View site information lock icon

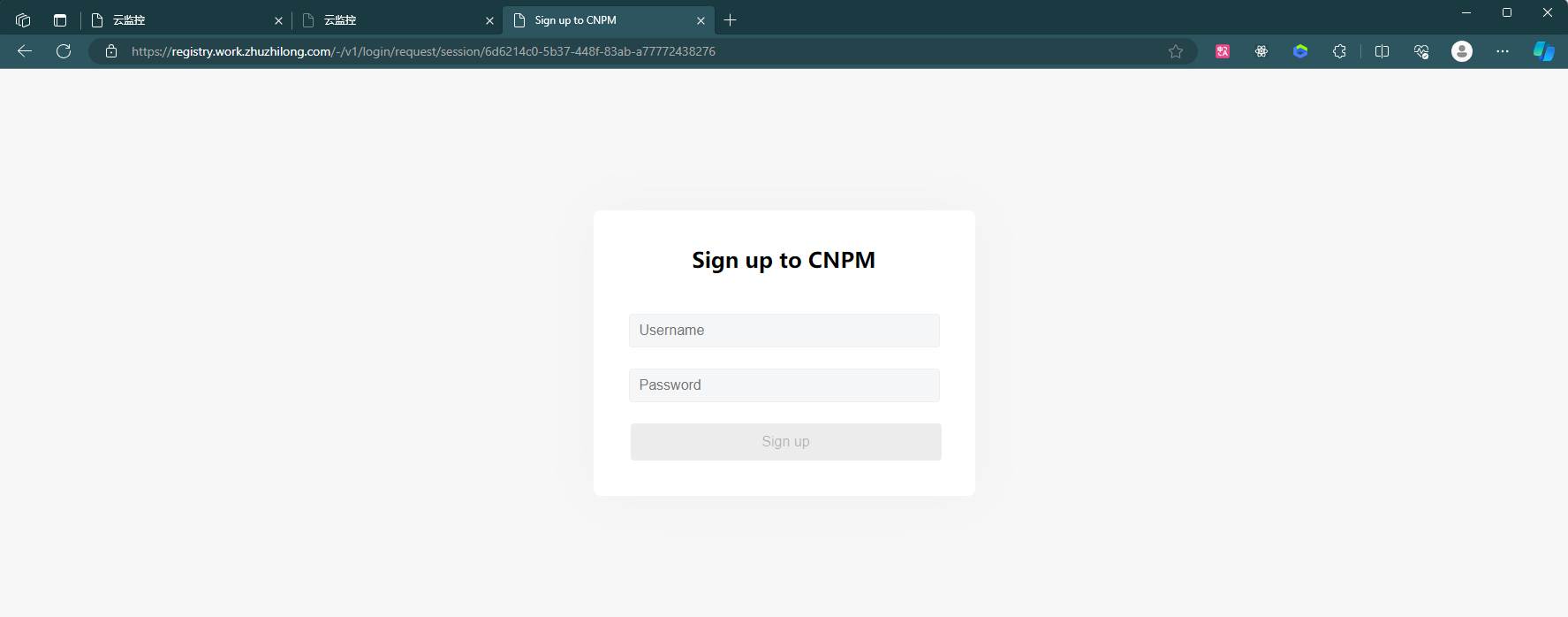(111, 51)
